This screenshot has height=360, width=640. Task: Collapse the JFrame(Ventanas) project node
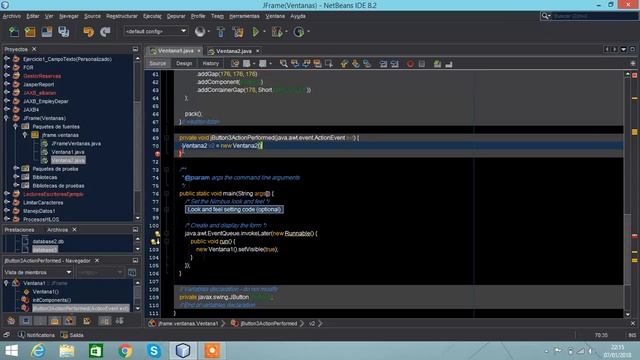point(7,118)
